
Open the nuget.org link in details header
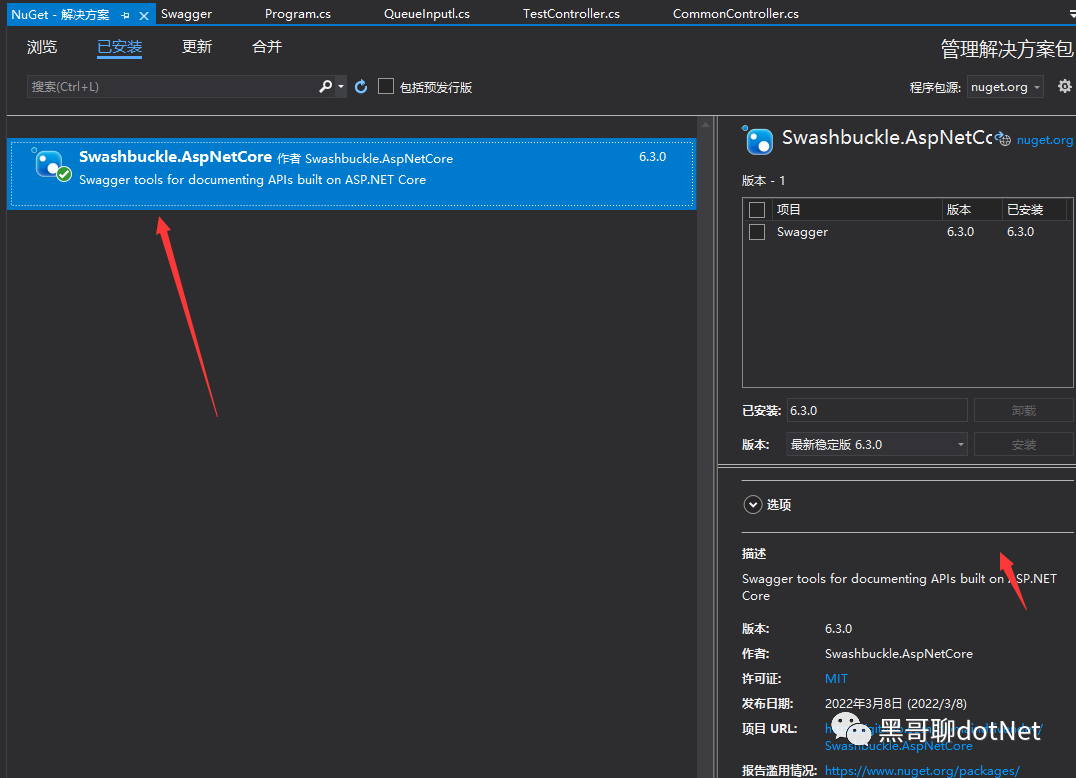(1044, 140)
